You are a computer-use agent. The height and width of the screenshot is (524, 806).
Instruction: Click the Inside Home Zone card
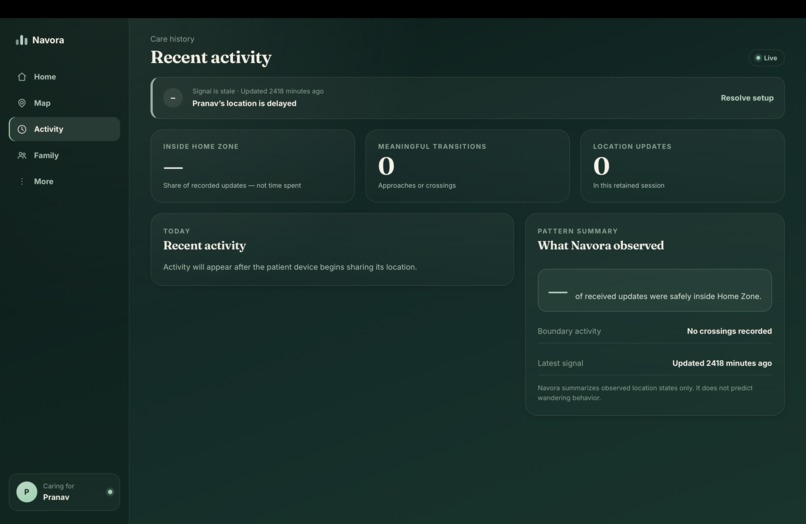(252, 166)
